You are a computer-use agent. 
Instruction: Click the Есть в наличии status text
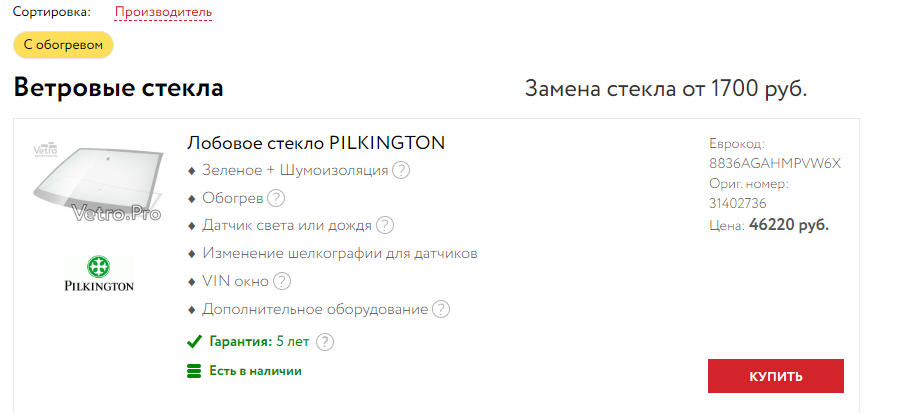(x=255, y=371)
